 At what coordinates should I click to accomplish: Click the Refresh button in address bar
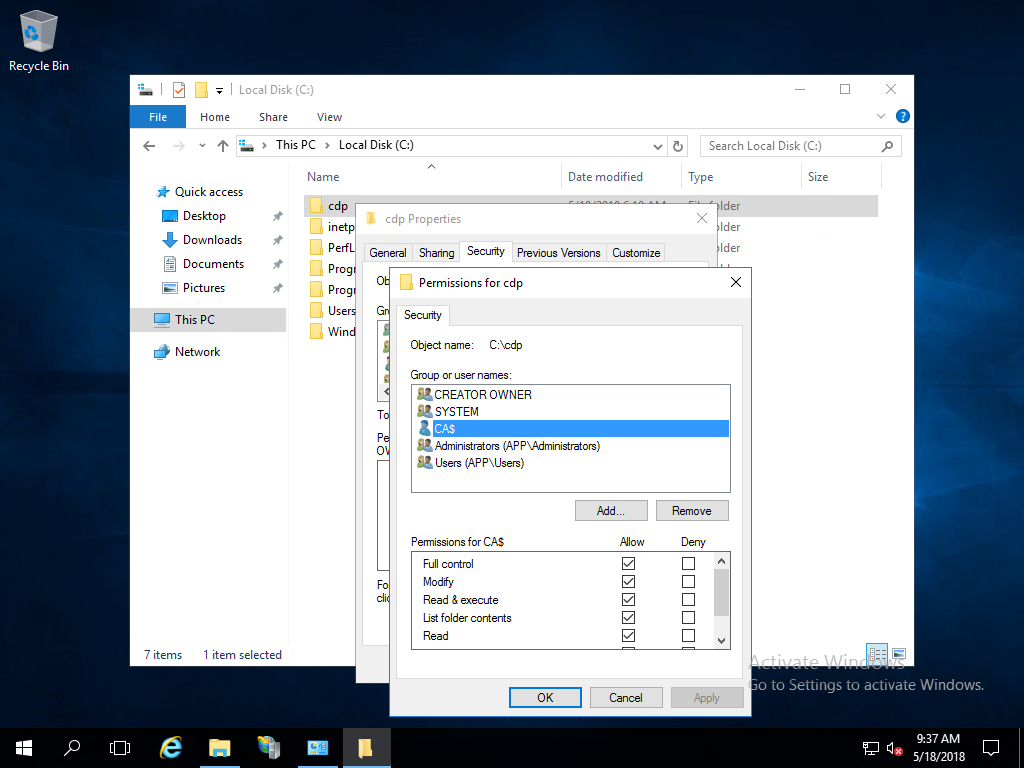click(x=679, y=146)
